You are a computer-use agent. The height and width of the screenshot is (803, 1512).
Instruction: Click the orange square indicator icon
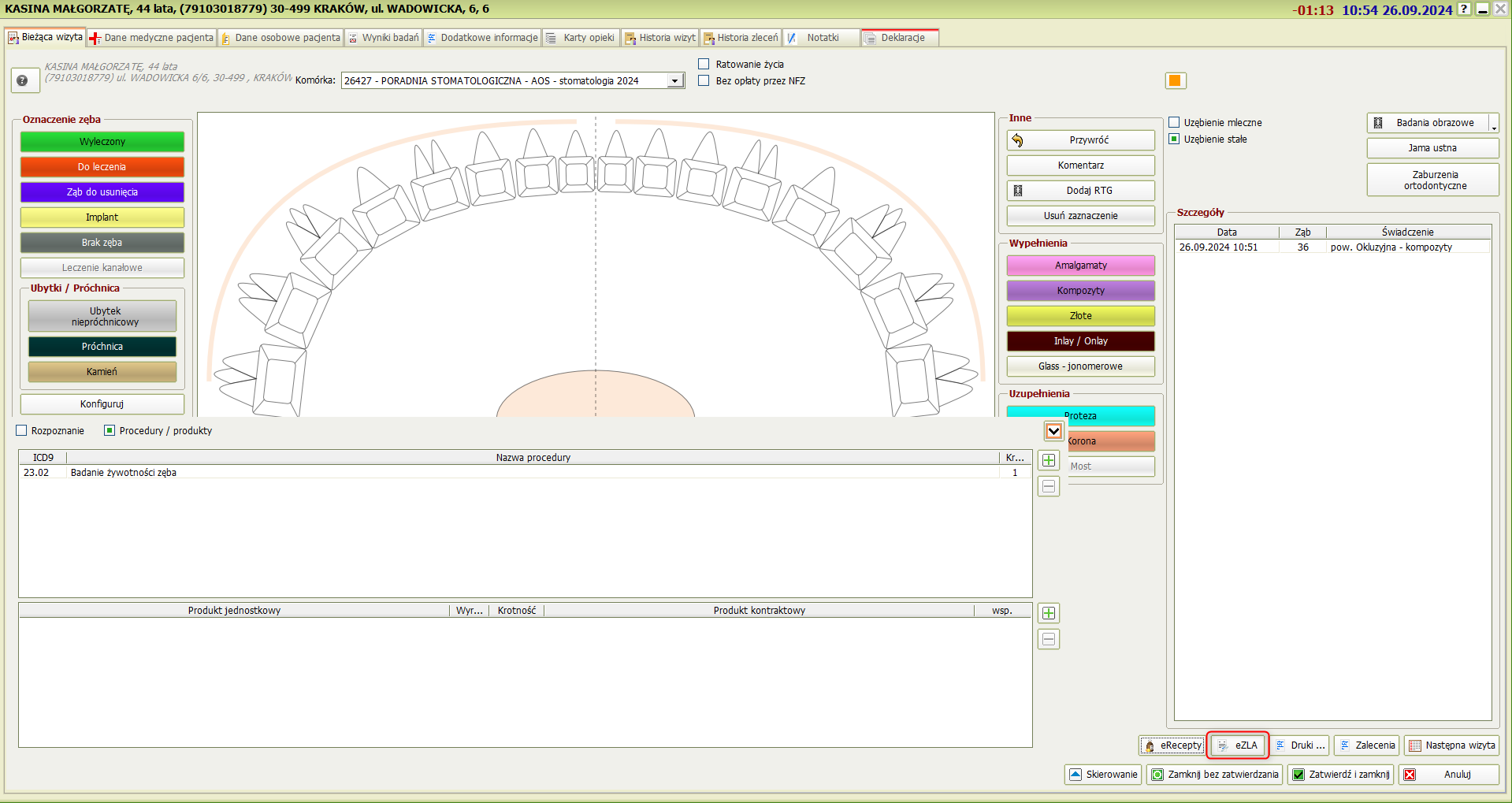(x=1175, y=80)
